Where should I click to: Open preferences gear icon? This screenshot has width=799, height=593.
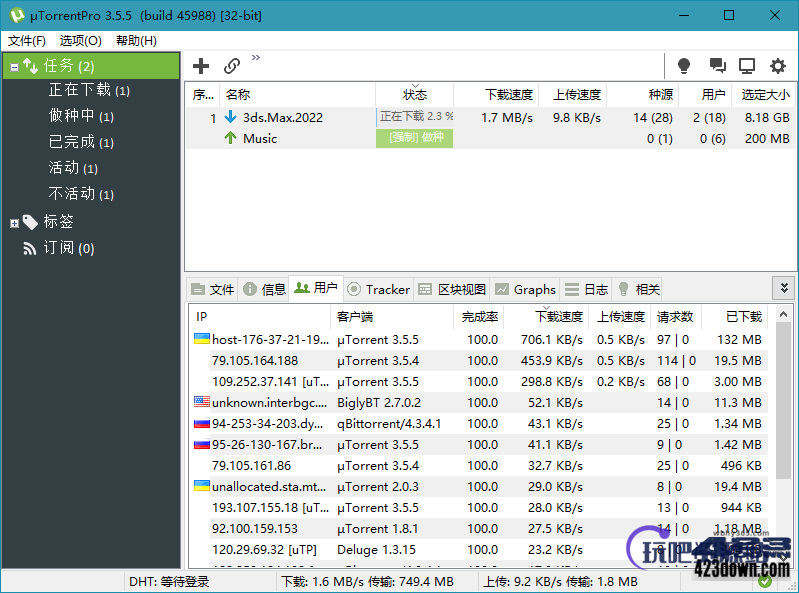coord(778,66)
